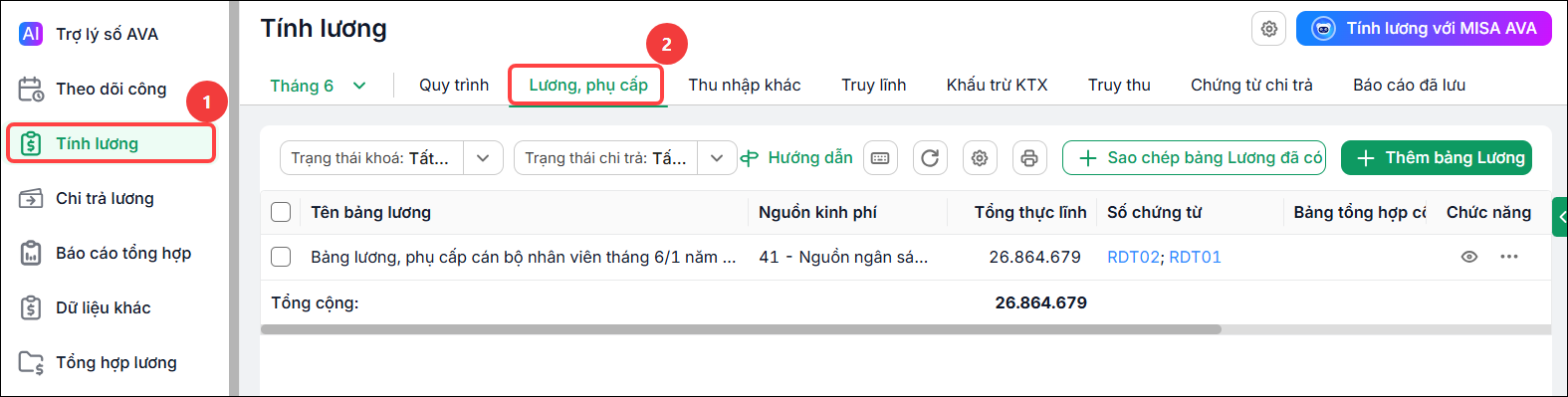
Task: Open the Hướng dẫn guide link
Action: point(796,158)
